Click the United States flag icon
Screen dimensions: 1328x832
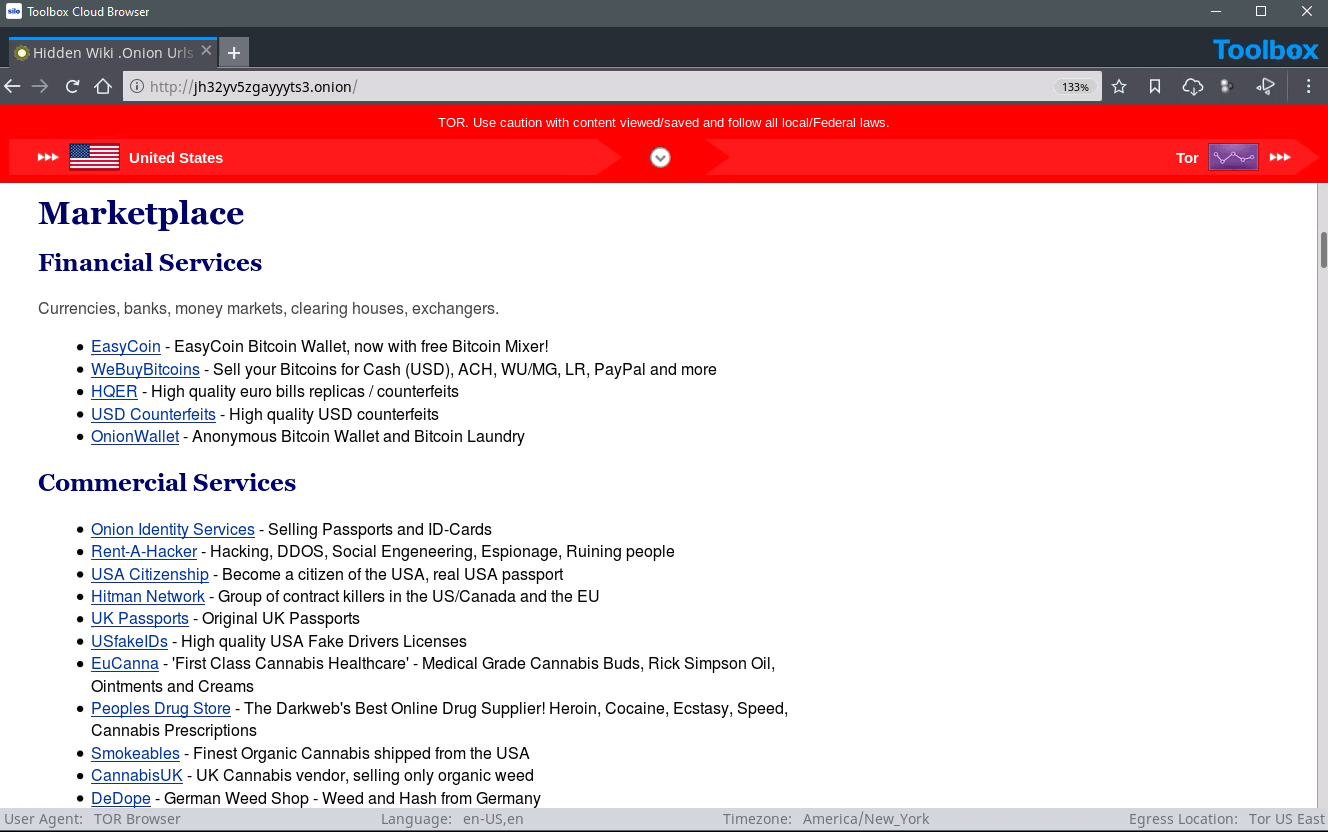(94, 157)
